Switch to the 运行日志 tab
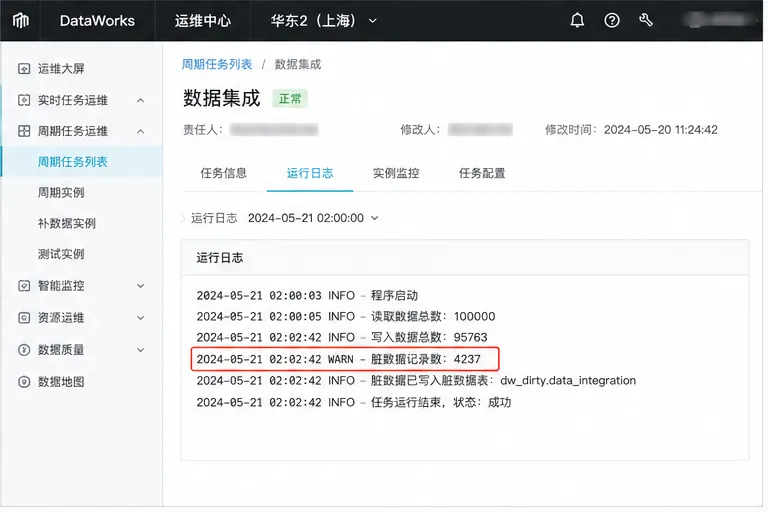Image resolution: width=768 pixels, height=512 pixels. [310, 173]
